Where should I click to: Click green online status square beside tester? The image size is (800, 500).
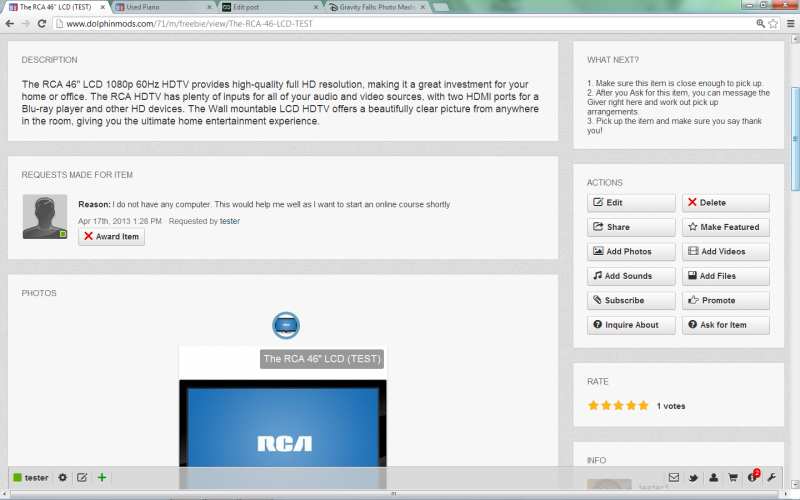point(17,478)
